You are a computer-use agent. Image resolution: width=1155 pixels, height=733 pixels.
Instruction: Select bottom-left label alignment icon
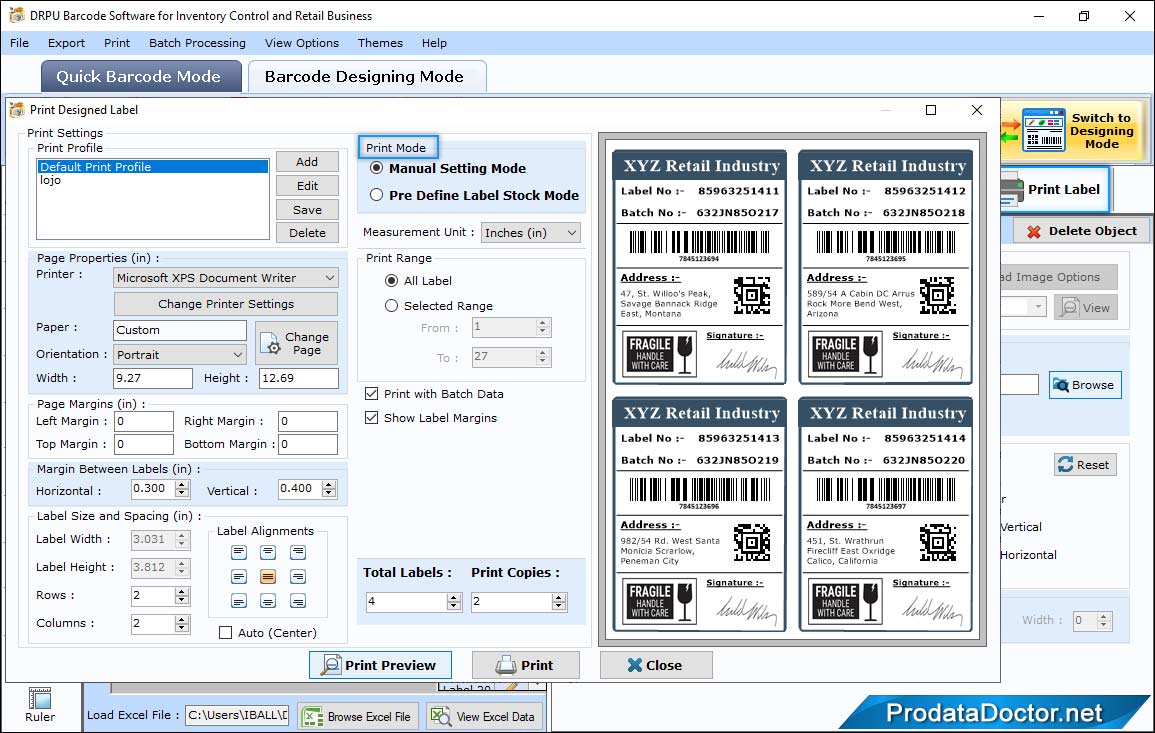pyautogui.click(x=239, y=601)
